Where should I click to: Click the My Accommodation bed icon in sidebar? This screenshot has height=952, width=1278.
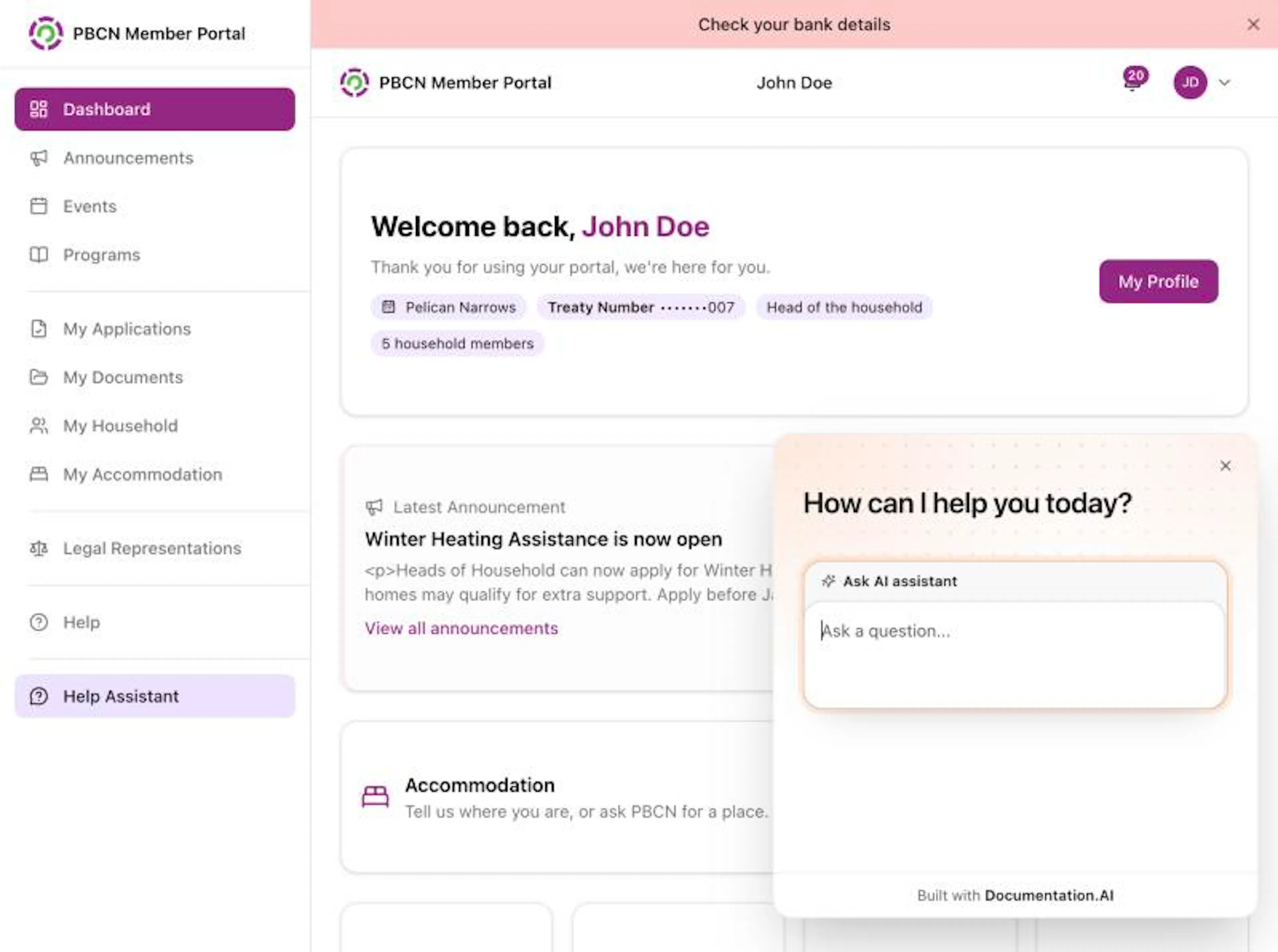pos(39,474)
